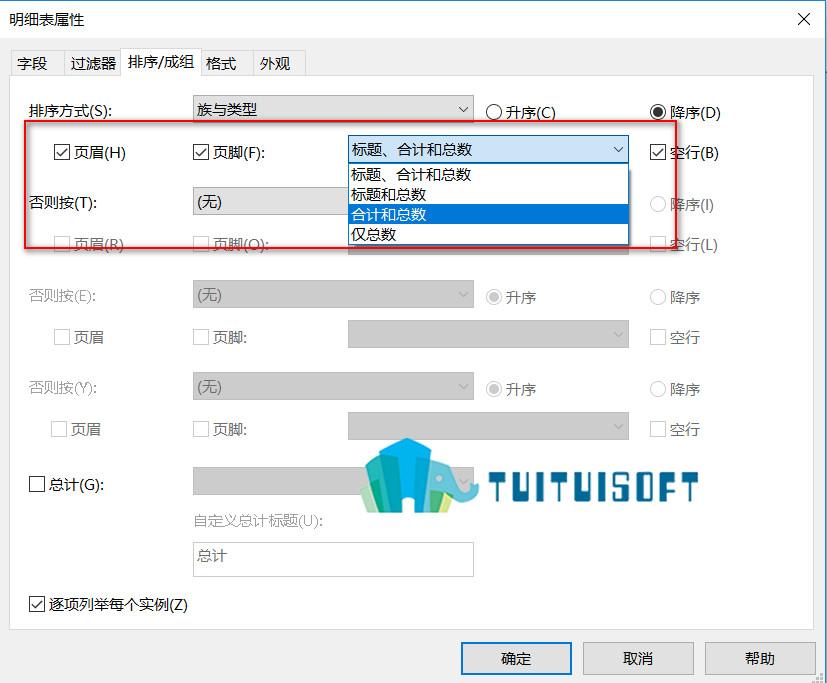Viewport: 827px width, 683px height.
Task: Collapse the 标题、合计和总数 footer combo box
Action: tap(488, 149)
